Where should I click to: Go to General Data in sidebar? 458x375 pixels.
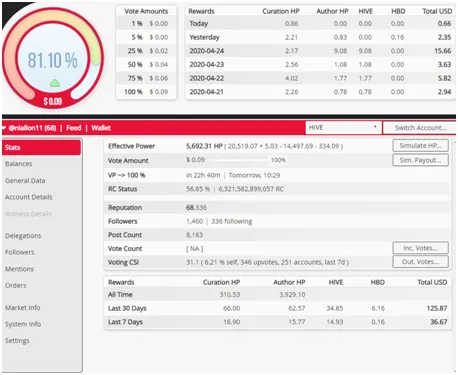pos(25,180)
